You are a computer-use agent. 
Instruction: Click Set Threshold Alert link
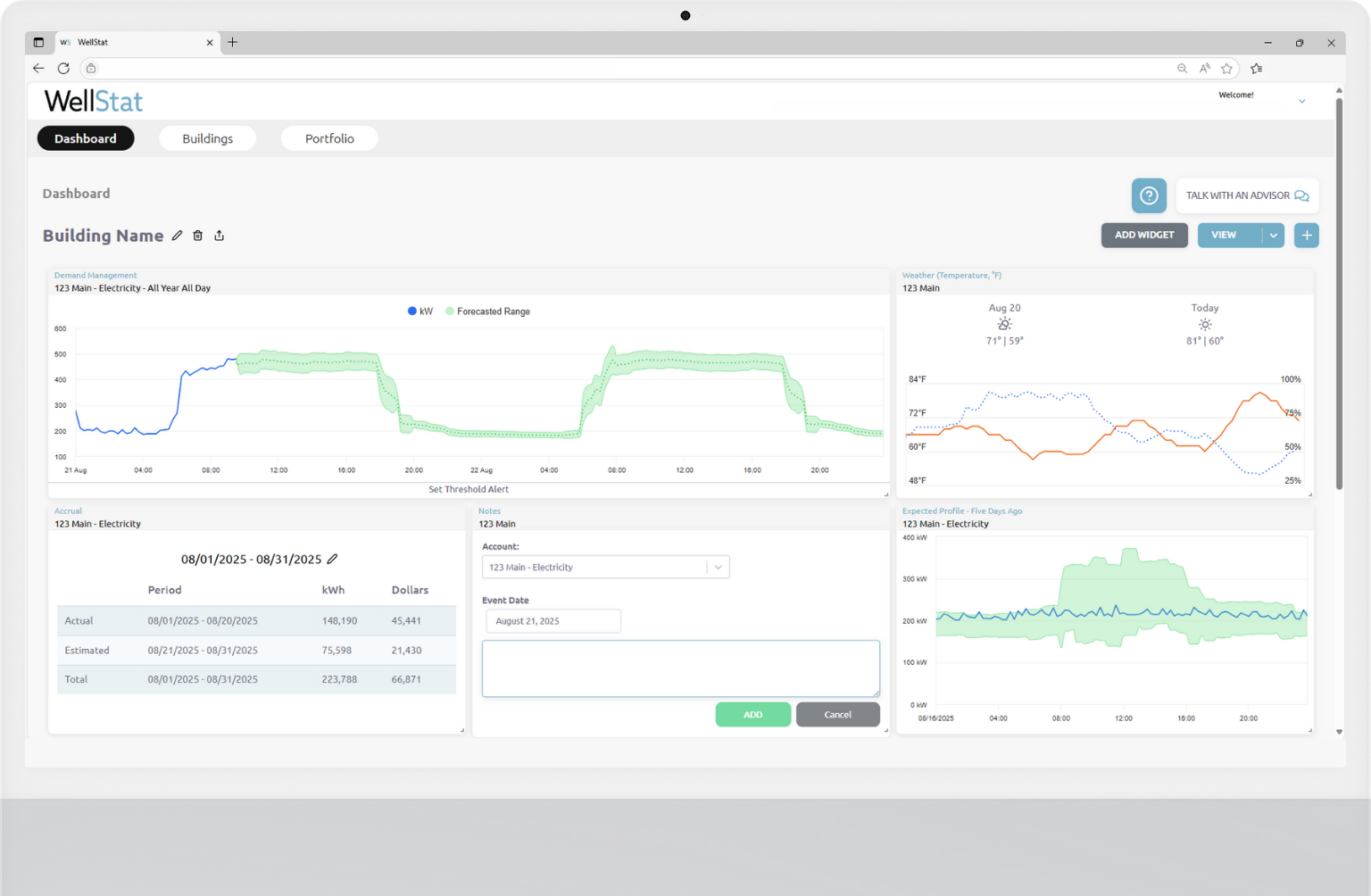[469, 489]
